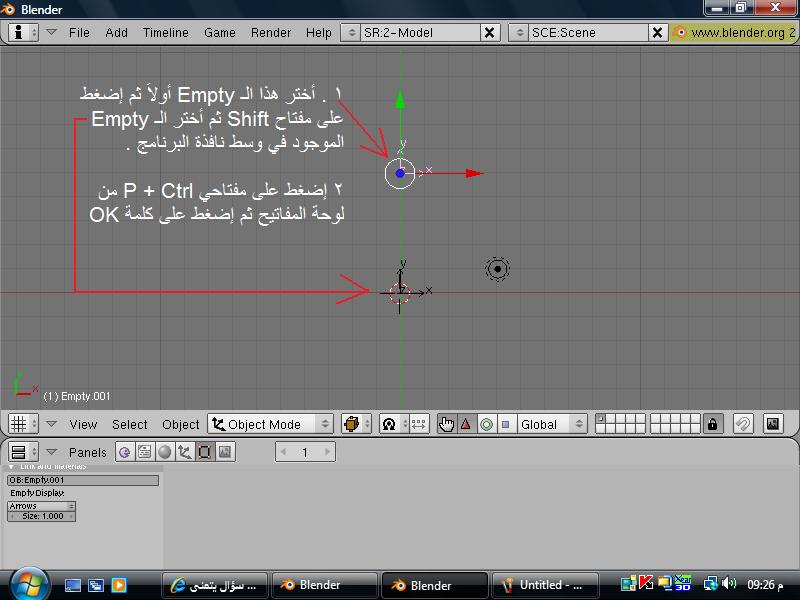The width and height of the screenshot is (800, 600).
Task: Open the Timeline menu
Action: click(x=166, y=33)
